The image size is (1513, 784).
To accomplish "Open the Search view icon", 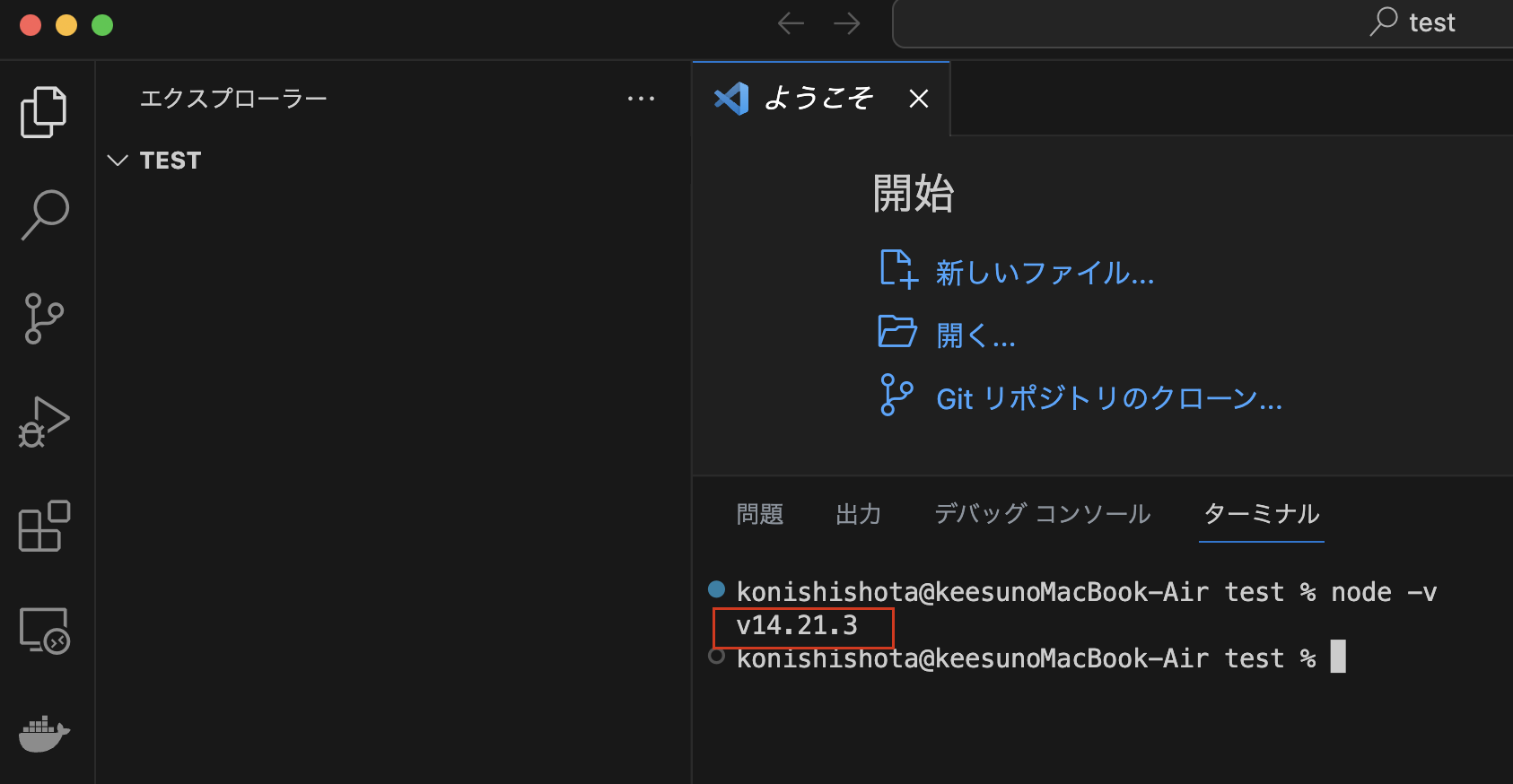I will click(44, 215).
